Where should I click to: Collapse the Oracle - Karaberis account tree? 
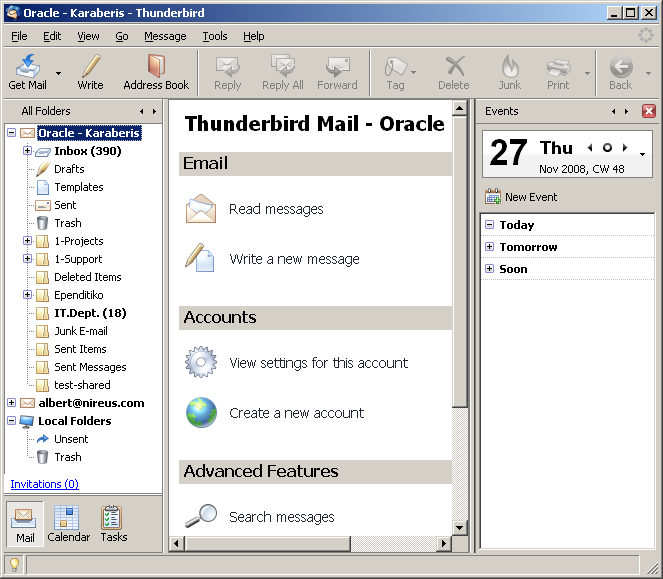point(12,133)
